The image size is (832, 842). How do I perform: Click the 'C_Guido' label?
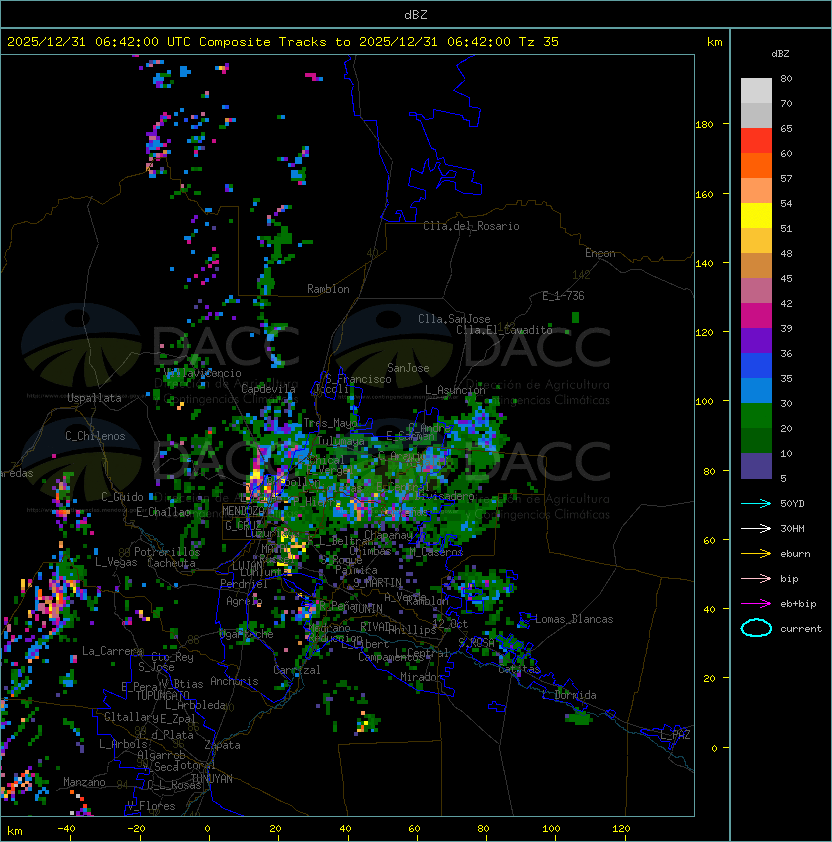point(122,497)
